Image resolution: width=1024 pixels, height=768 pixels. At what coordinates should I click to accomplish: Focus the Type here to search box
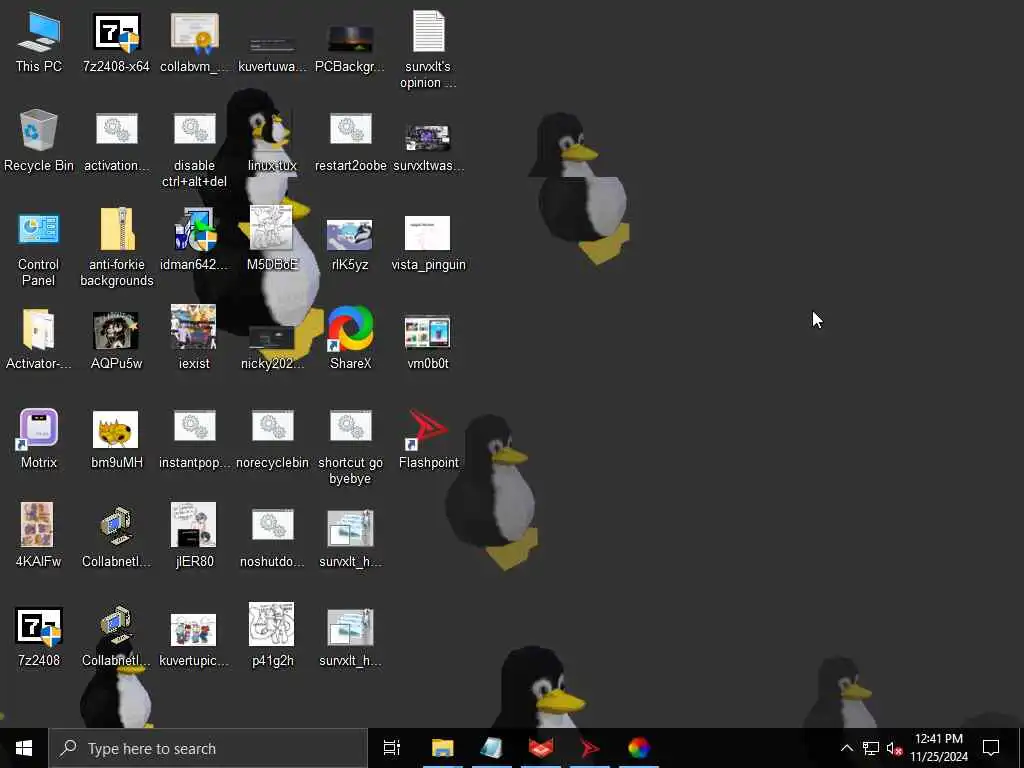pos(208,748)
